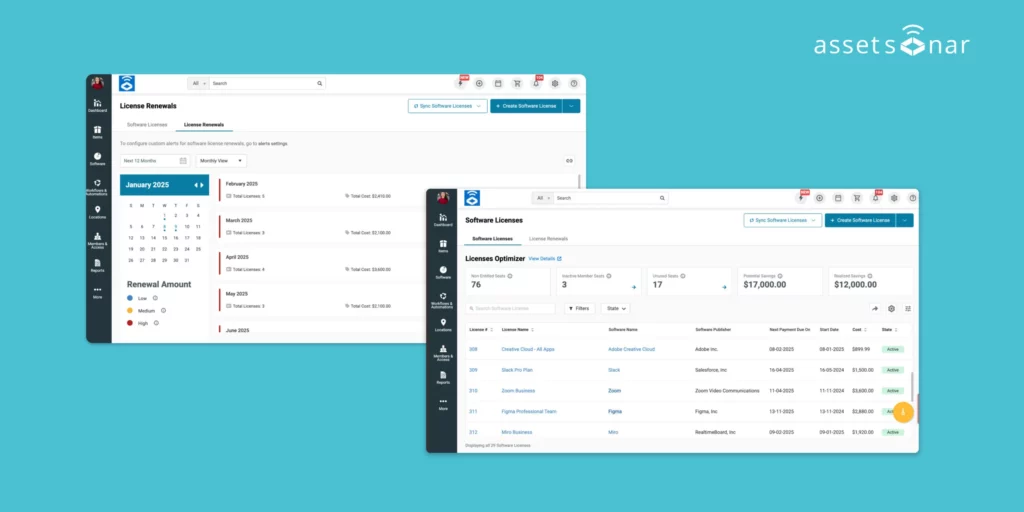Expand Sync Software Licenses dropdown in the front window
This screenshot has width=1024, height=512.
coord(782,220)
